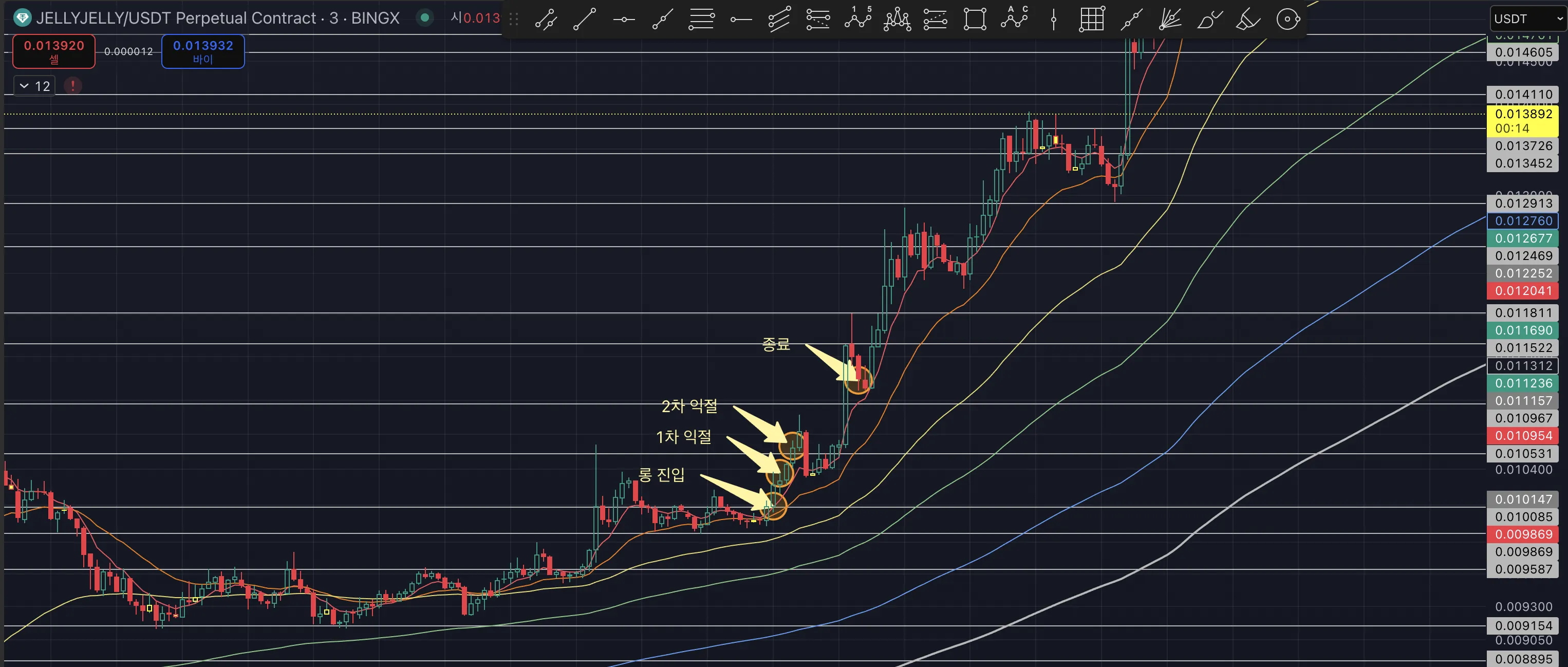Viewport: 1568px width, 667px height.
Task: Select the Vertical Line tool
Action: click(x=1054, y=19)
